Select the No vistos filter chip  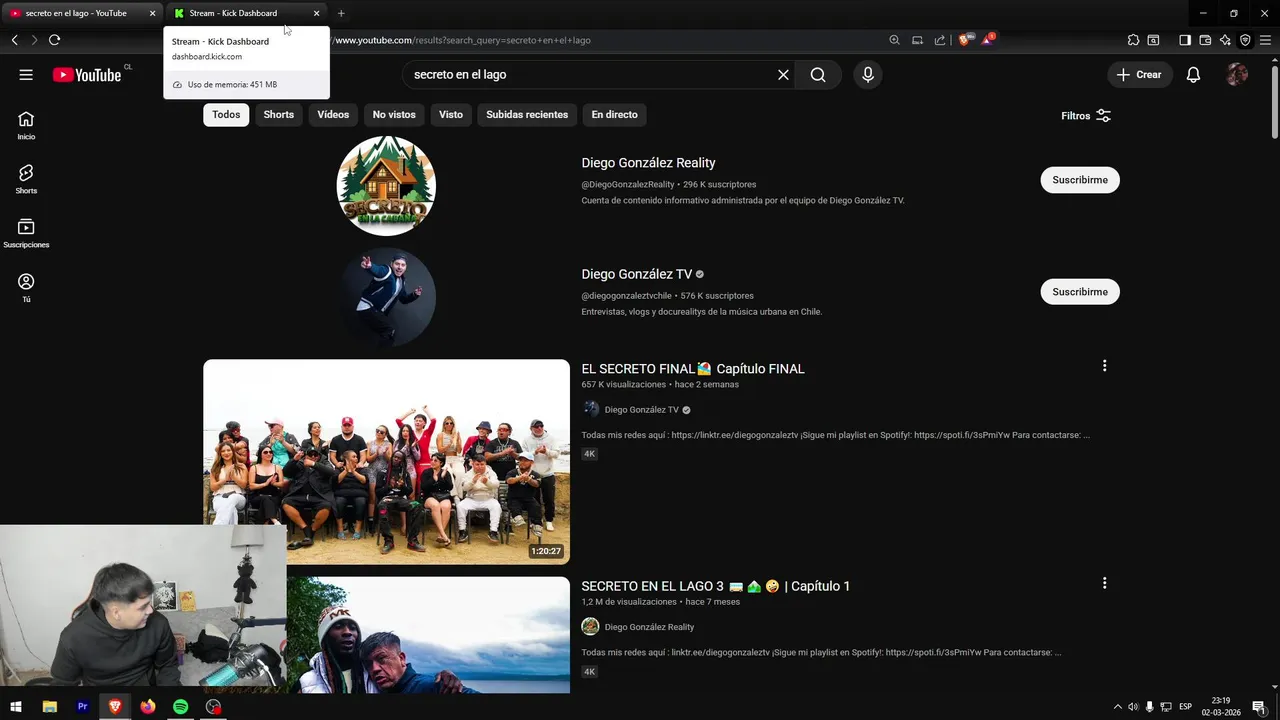click(394, 115)
